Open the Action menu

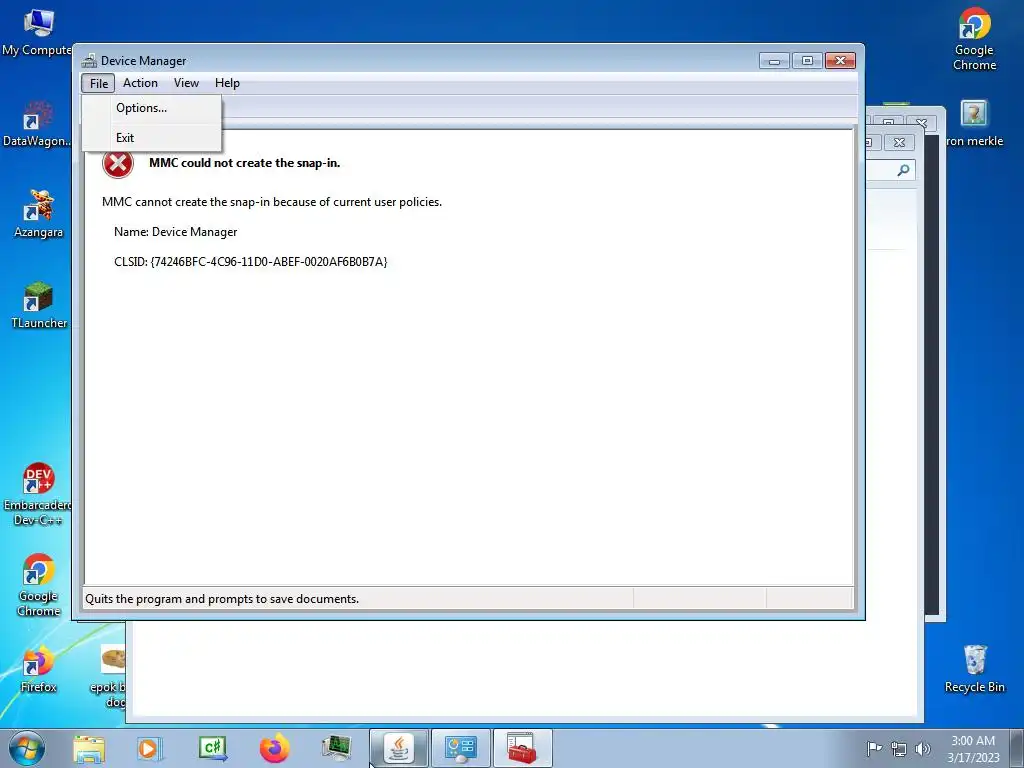[x=140, y=83]
